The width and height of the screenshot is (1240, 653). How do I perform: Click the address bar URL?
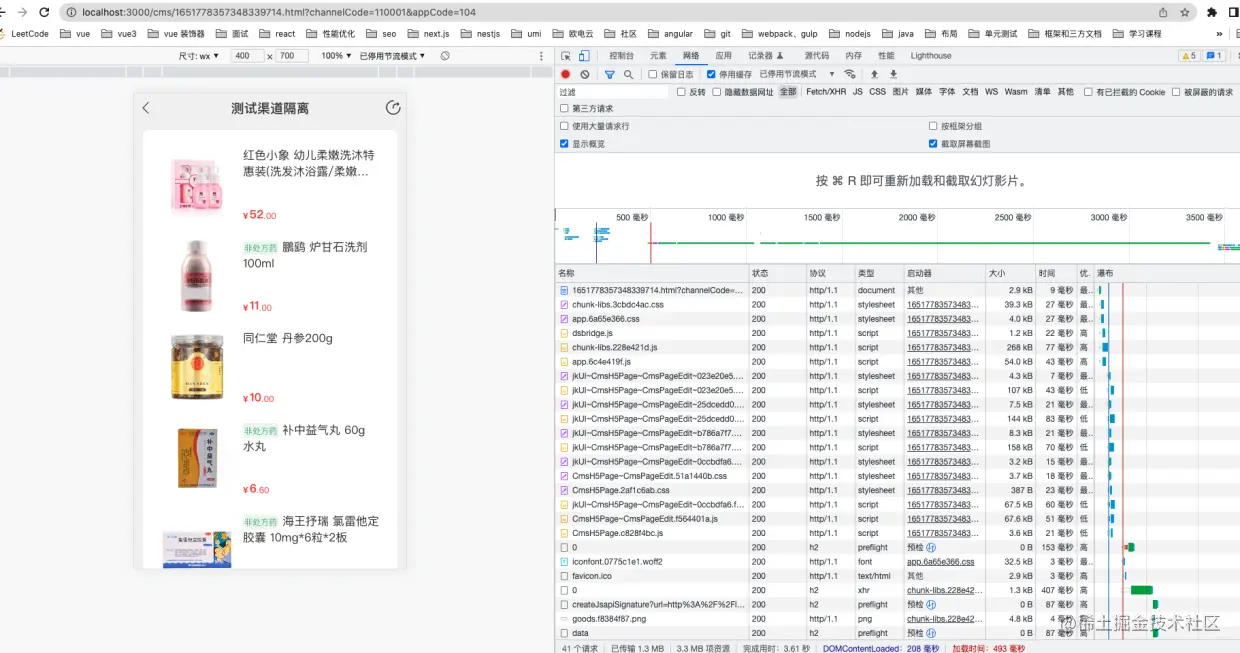(x=279, y=12)
